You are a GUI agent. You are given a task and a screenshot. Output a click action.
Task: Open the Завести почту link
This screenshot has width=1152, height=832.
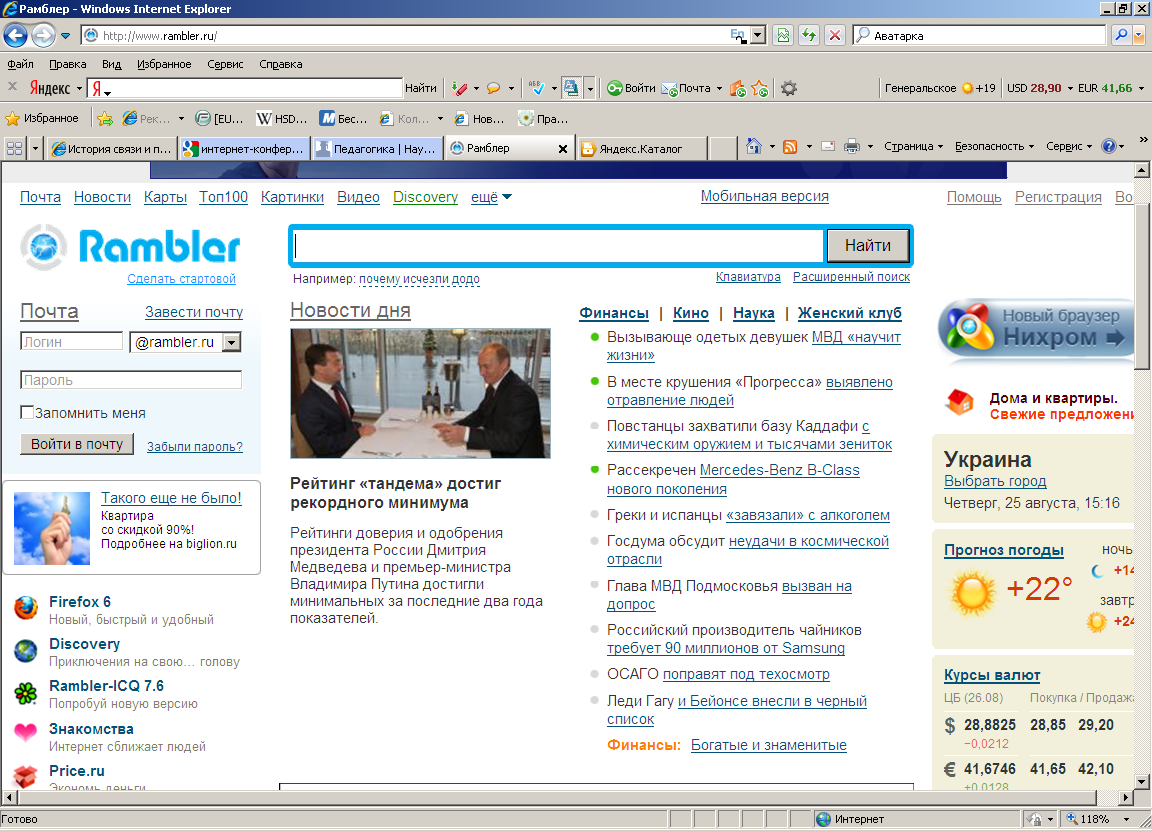click(194, 312)
